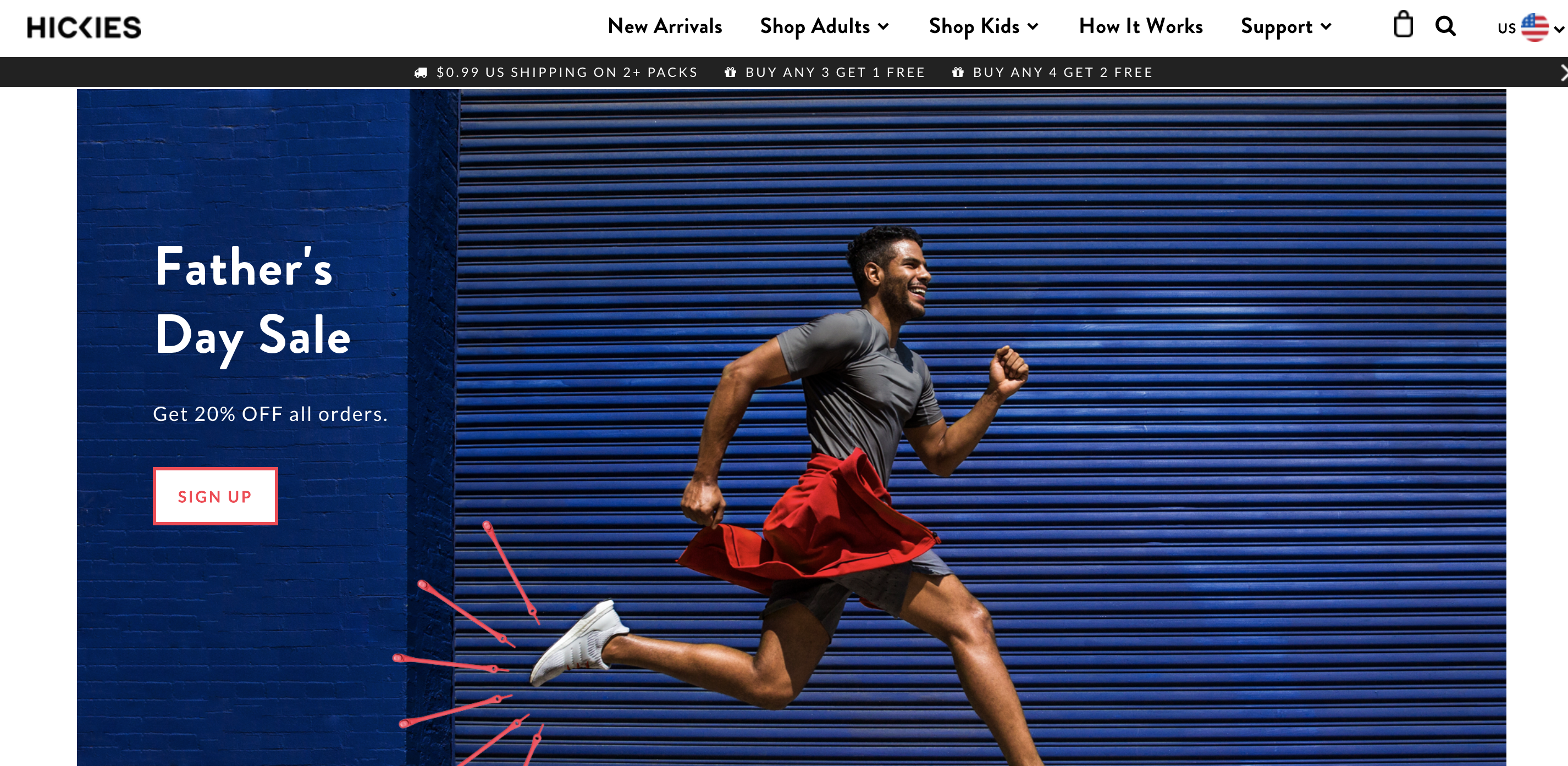Click 'Get 20% OFF all orders.' text
Screen dimensions: 1568x766
[x=270, y=414]
